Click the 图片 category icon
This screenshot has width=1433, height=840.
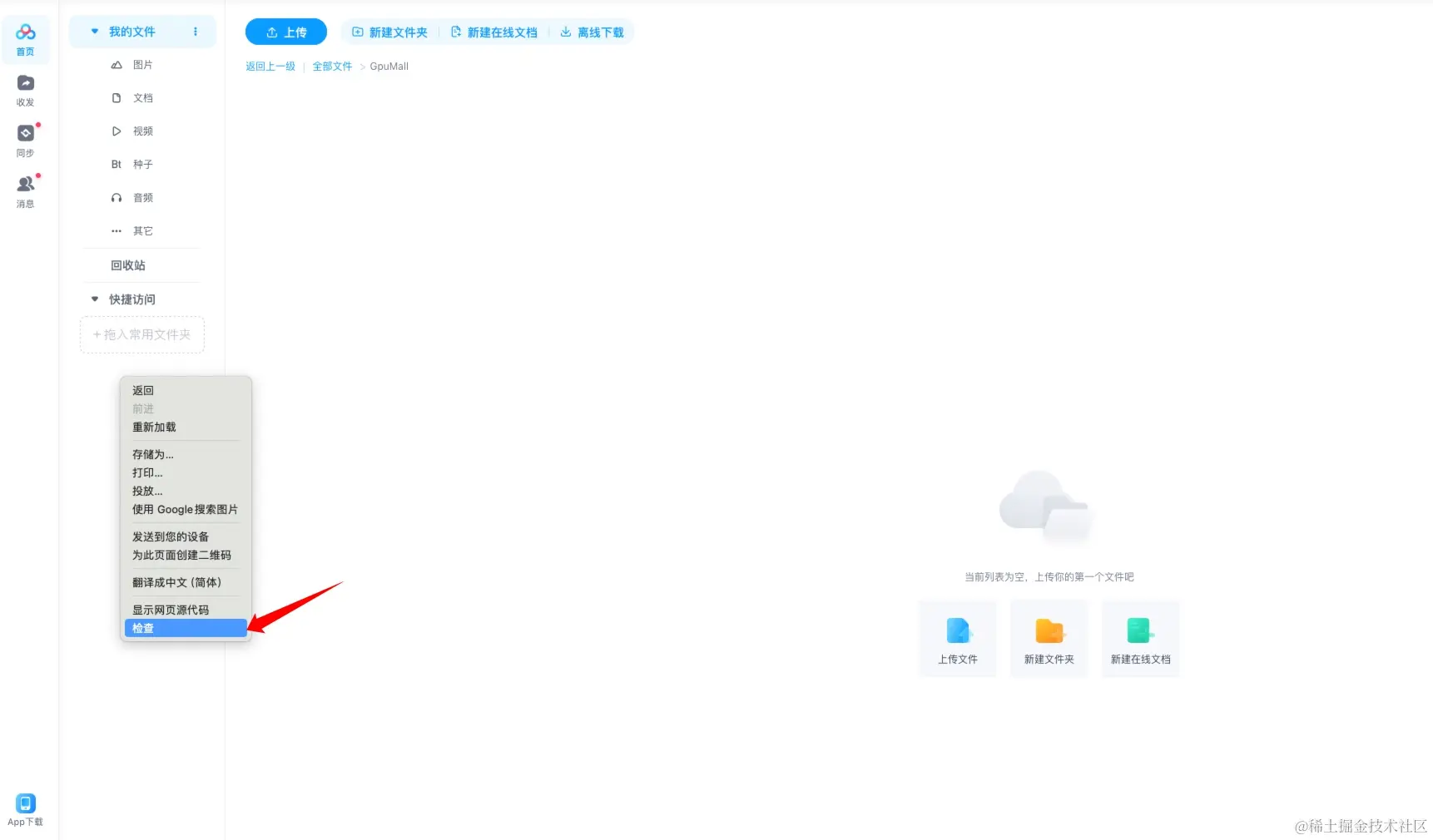(117, 65)
